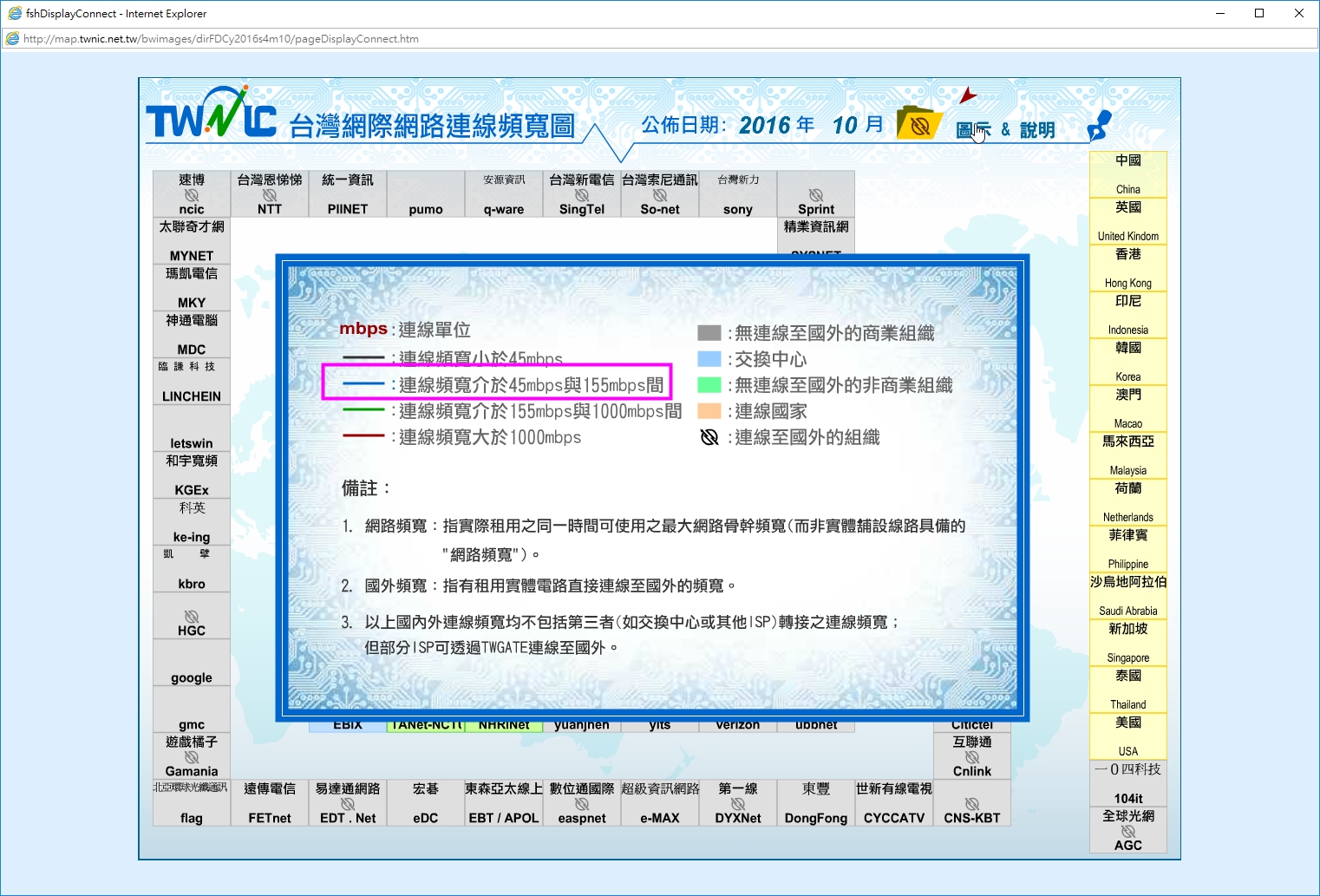Choose the Macao country cell
The height and width of the screenshot is (896, 1320).
pos(1128,409)
